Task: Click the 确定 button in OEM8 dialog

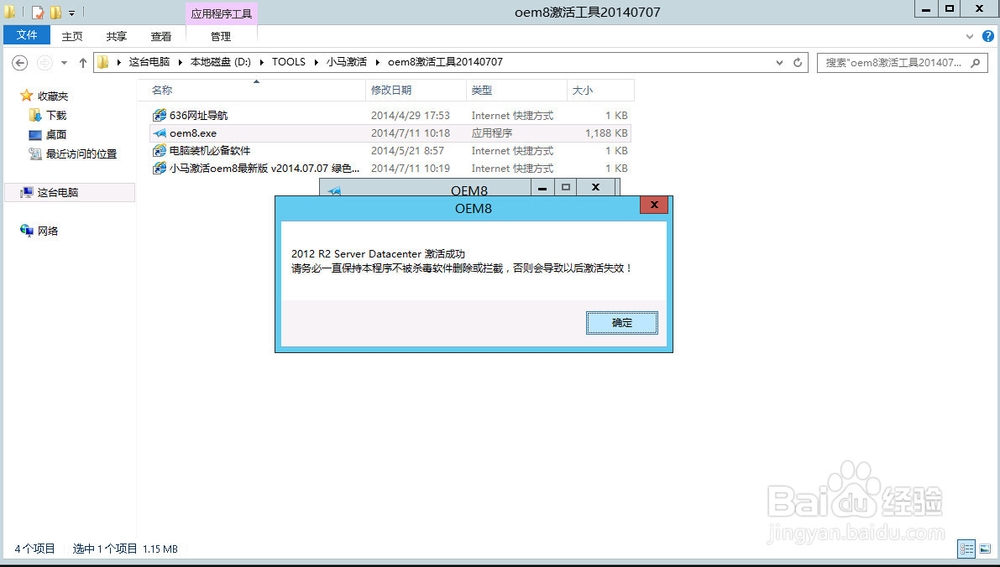Action: pyautogui.click(x=622, y=323)
